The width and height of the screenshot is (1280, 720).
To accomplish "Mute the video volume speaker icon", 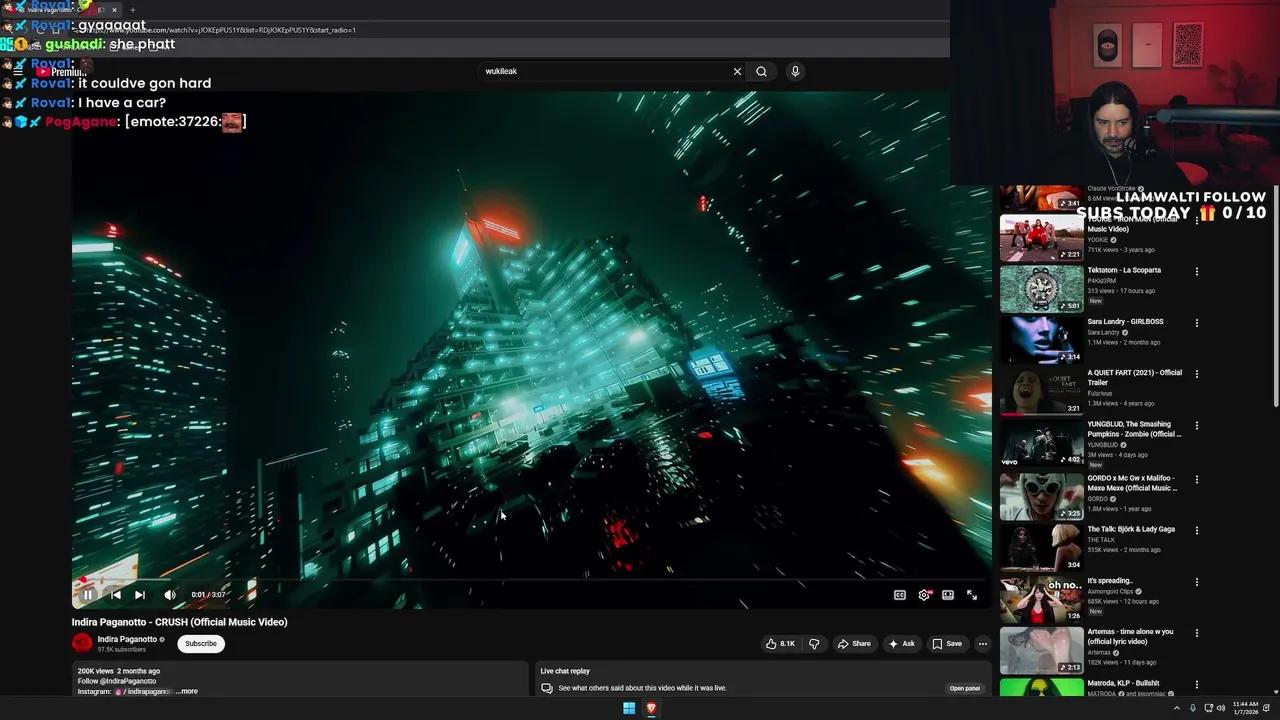I will [170, 595].
